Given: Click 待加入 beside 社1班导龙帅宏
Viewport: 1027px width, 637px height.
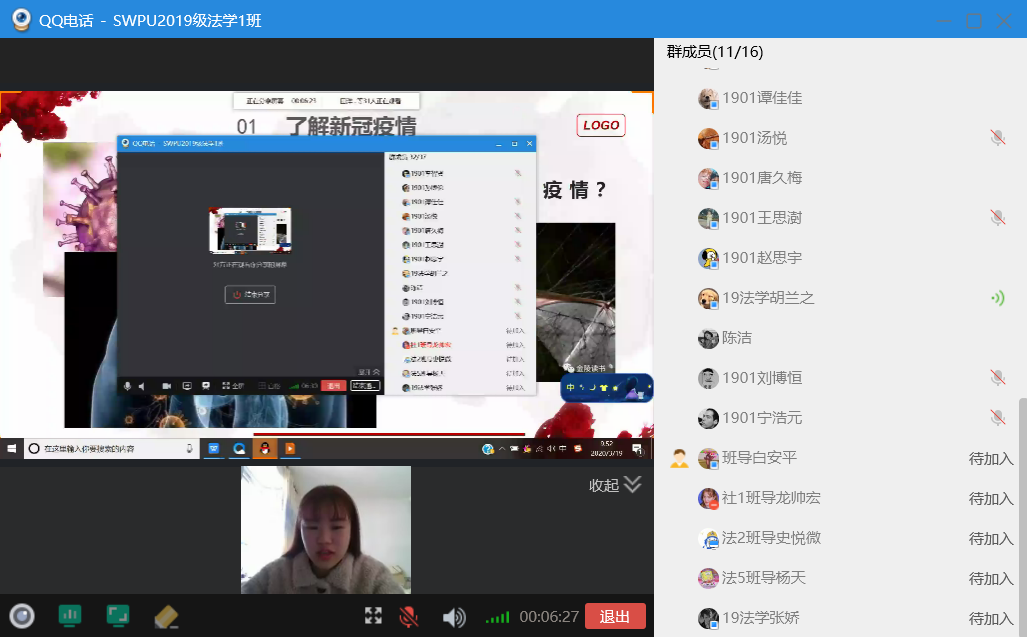Looking at the screenshot, I should pyautogui.click(x=991, y=499).
